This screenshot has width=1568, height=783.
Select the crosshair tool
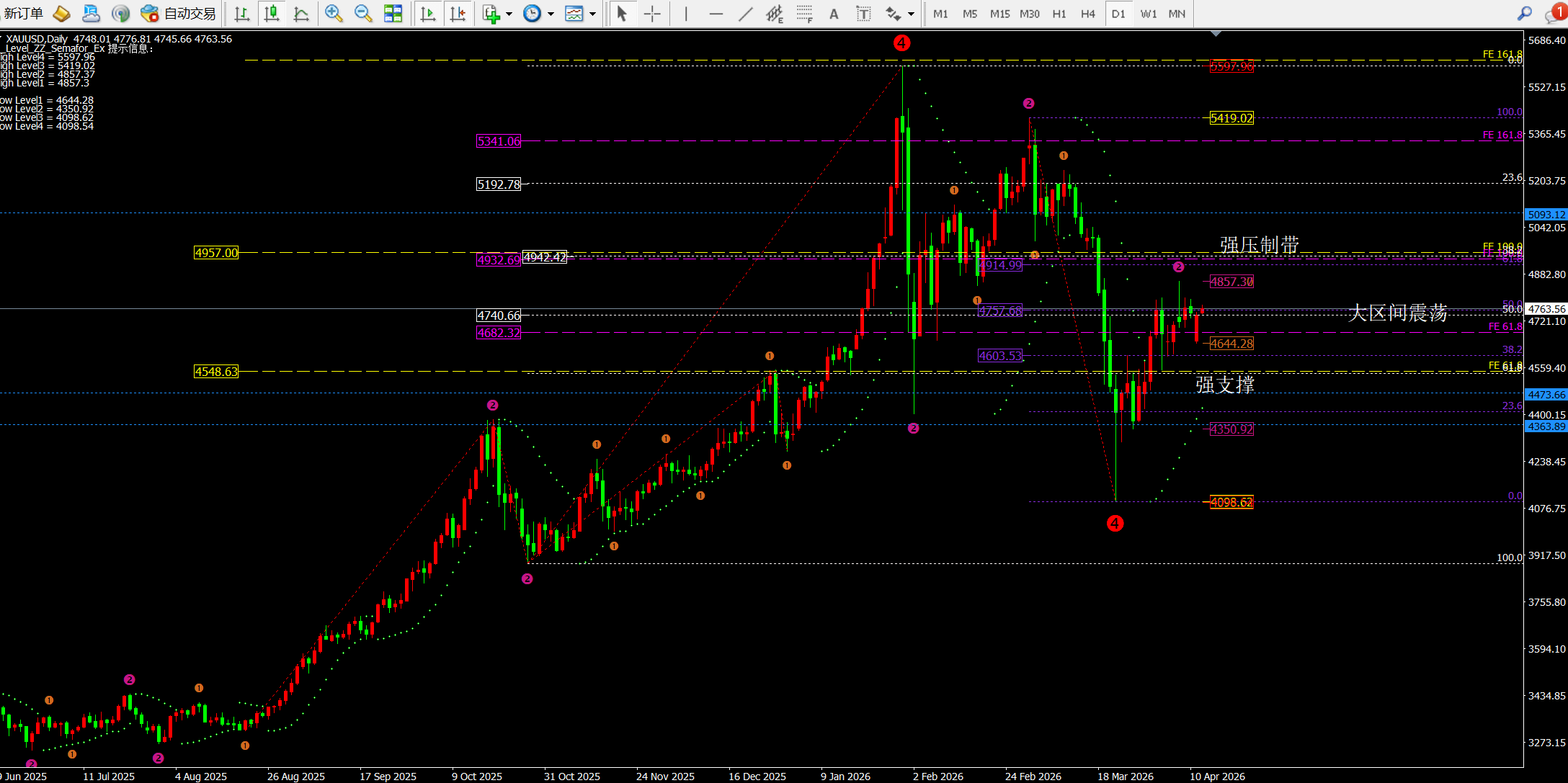click(652, 14)
